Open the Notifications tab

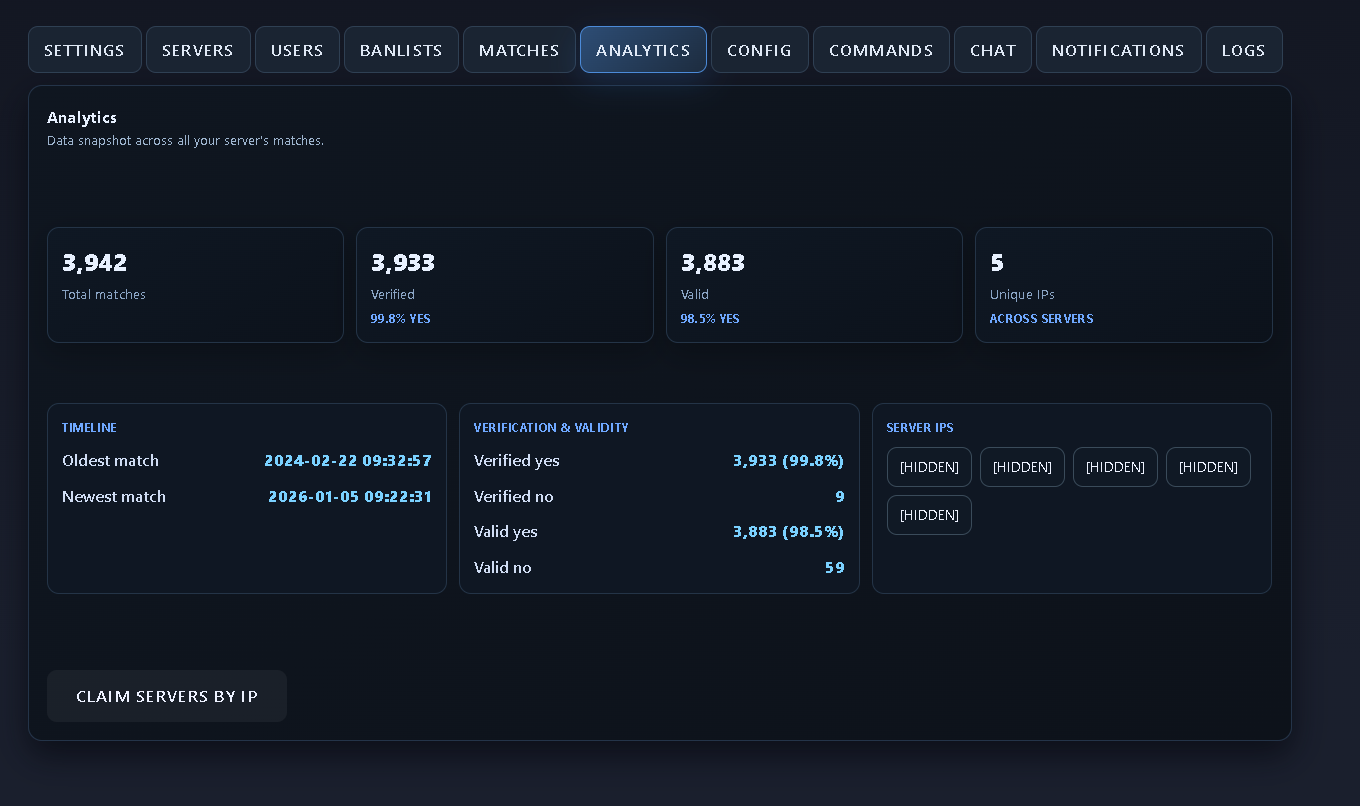point(1118,50)
